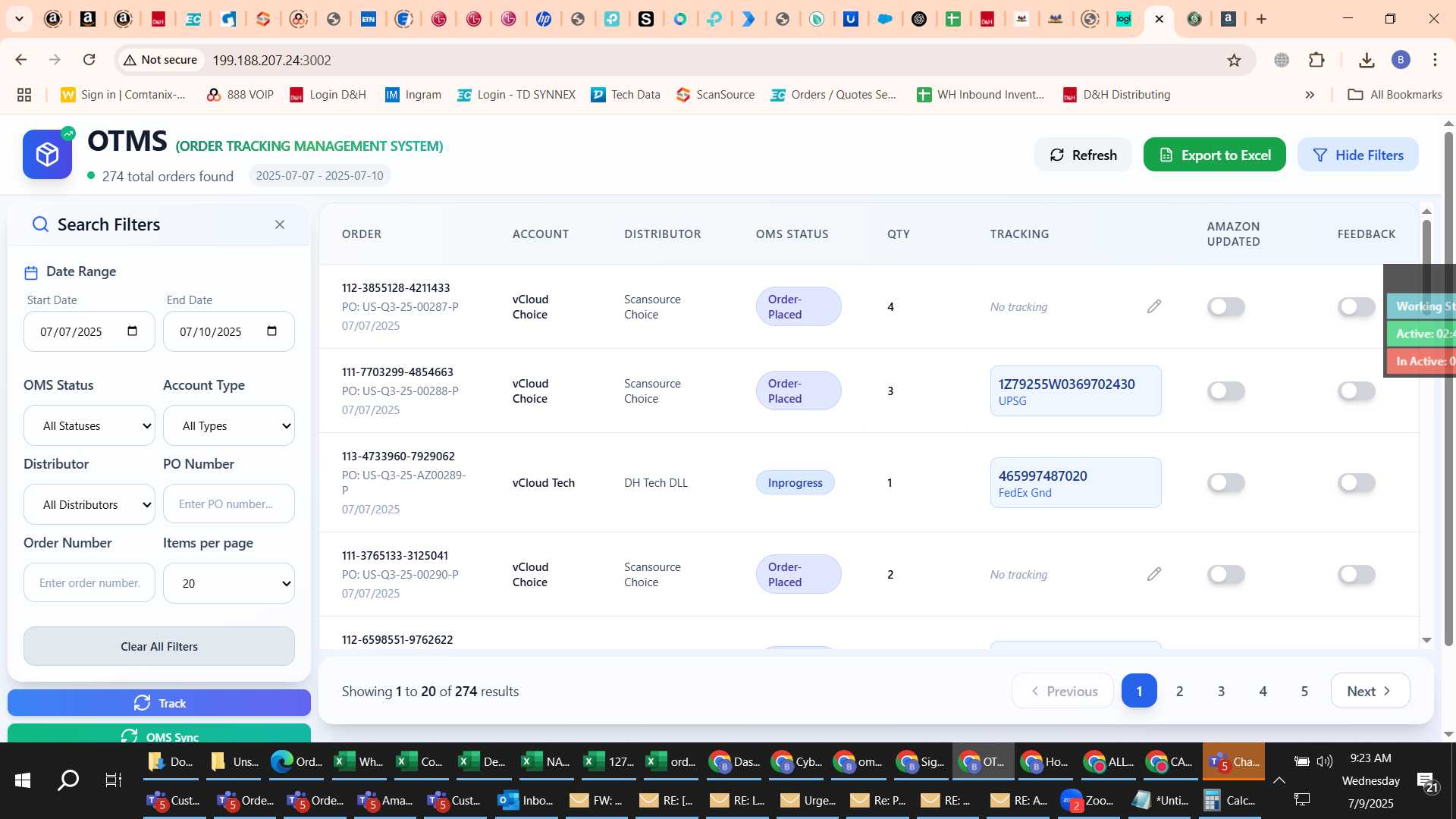The height and width of the screenshot is (819, 1456).
Task: Show hidden system tray icons arrow
Action: 1279,780
